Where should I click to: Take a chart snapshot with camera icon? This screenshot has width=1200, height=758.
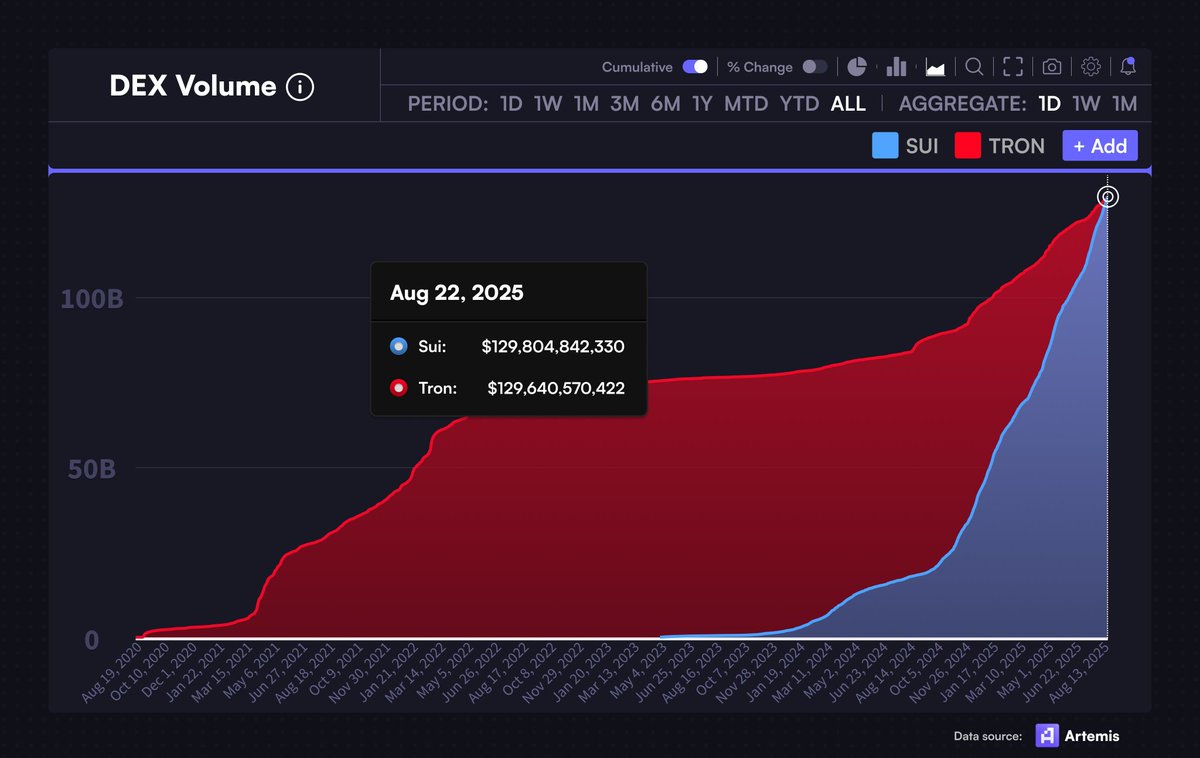click(1052, 67)
